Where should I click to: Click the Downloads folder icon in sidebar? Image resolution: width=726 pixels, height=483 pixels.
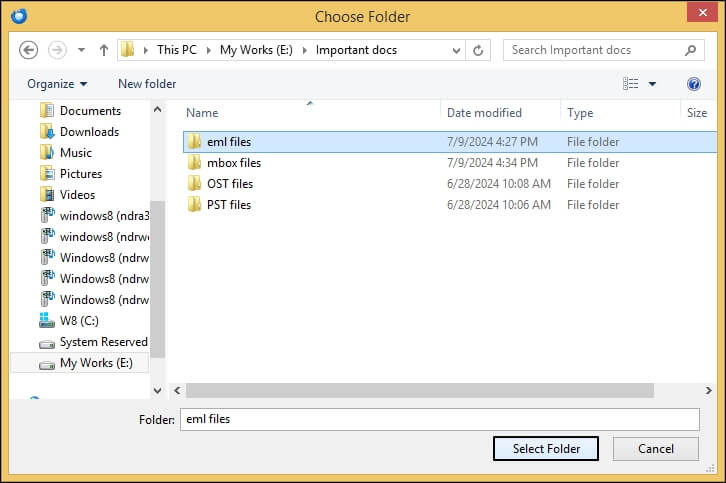(47, 132)
